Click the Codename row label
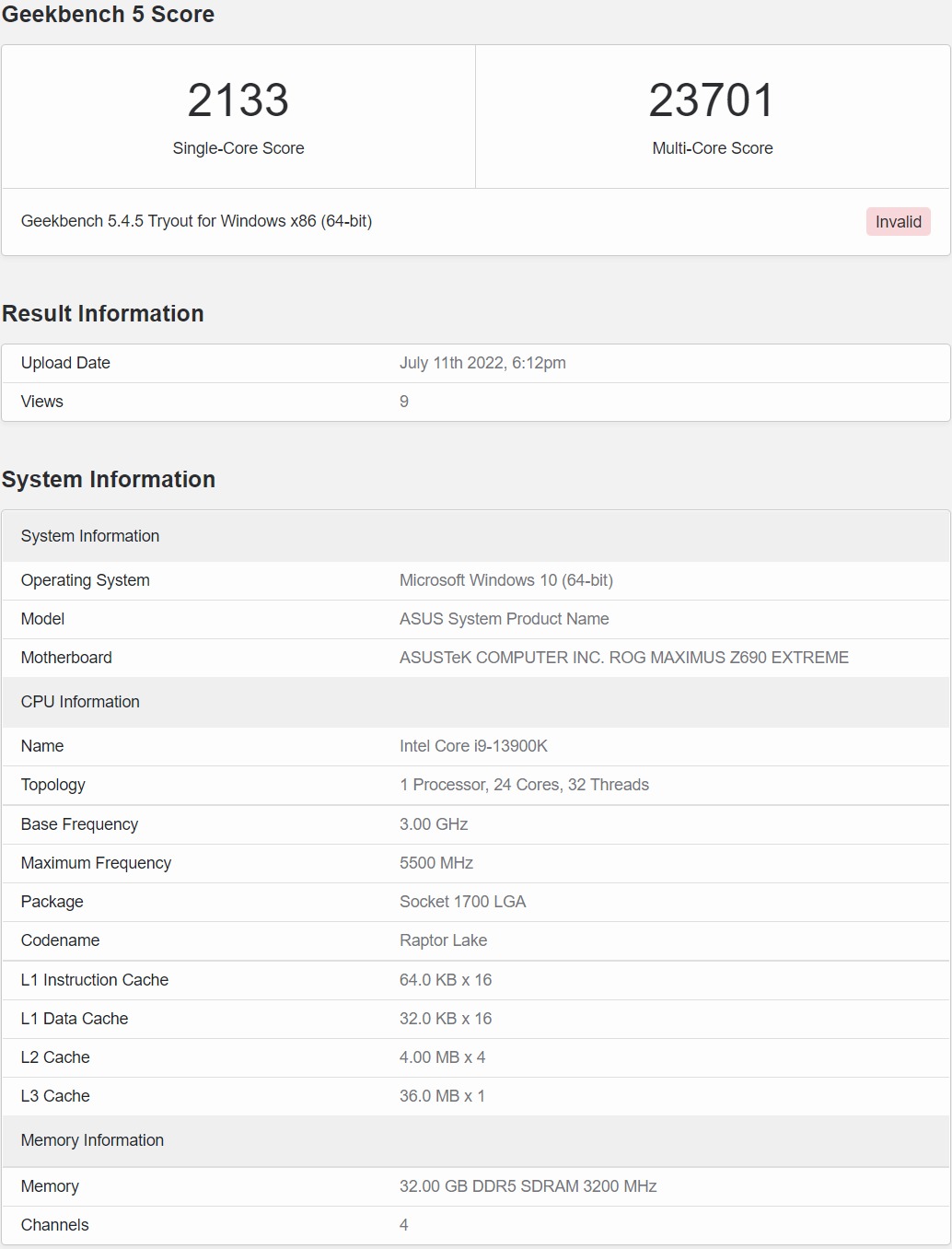The height and width of the screenshot is (1249, 952). tap(60, 940)
